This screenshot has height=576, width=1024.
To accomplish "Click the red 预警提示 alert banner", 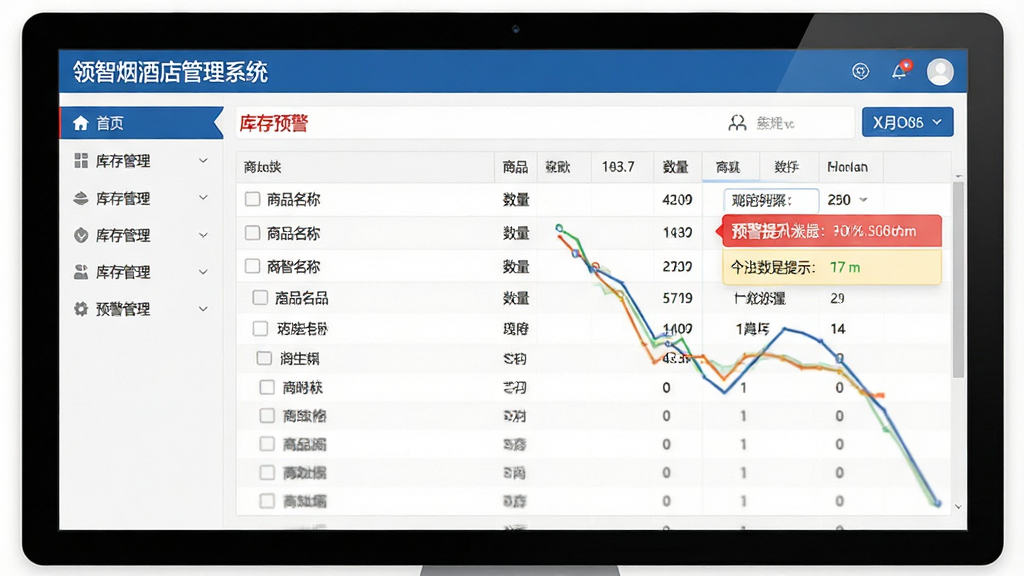I will [x=831, y=231].
